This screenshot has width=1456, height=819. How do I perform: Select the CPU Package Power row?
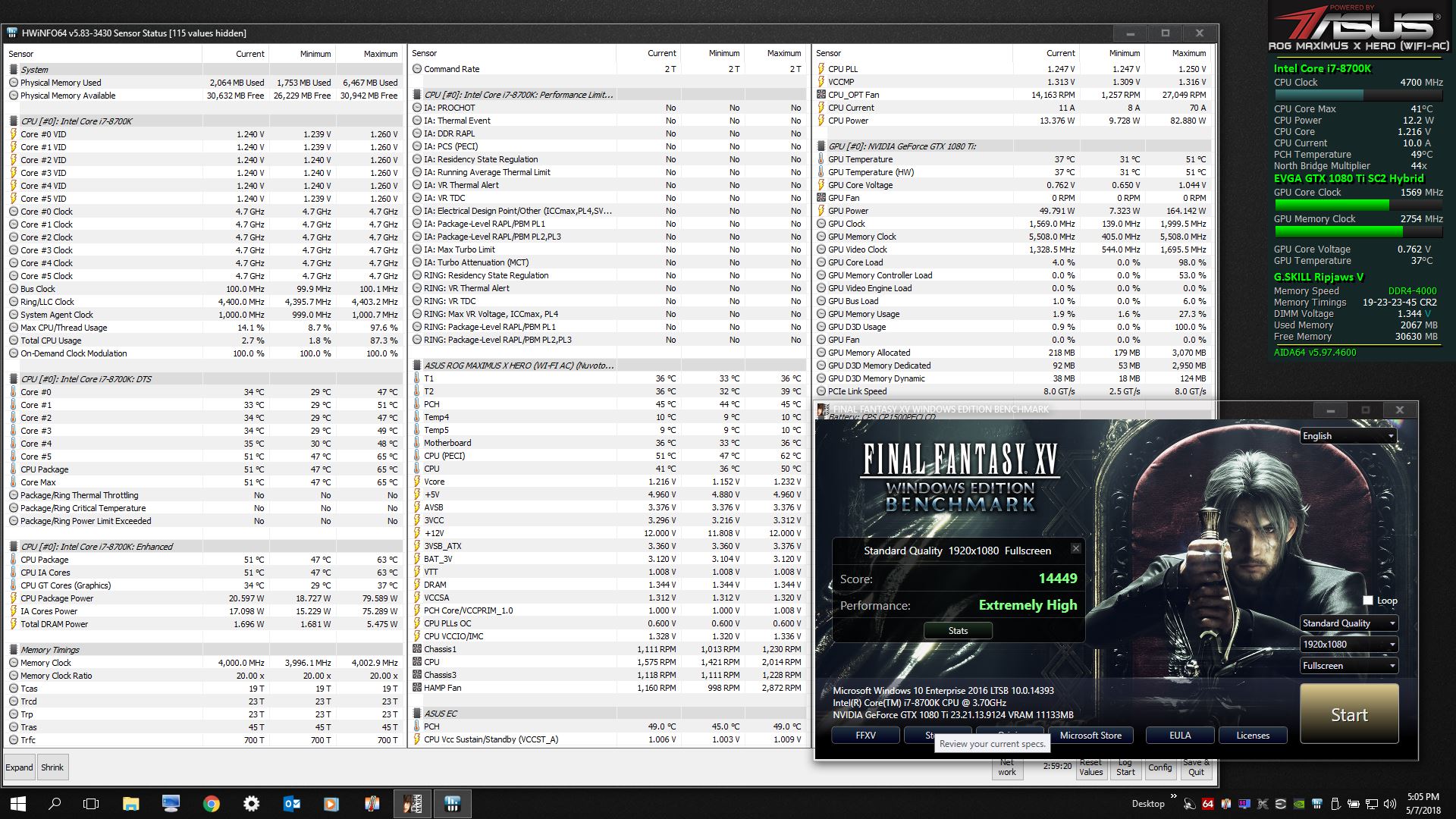[x=203, y=598]
